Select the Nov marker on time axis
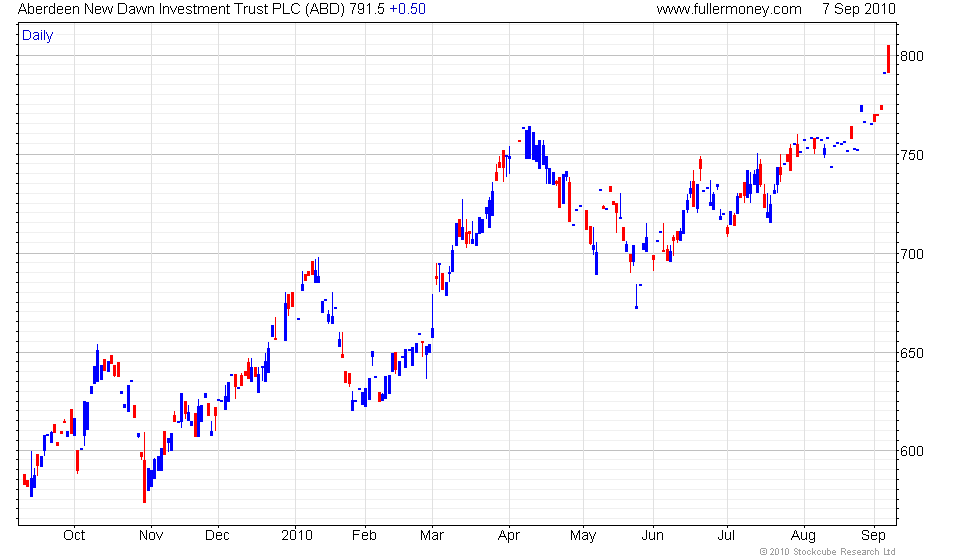980x560 pixels. pos(149,534)
